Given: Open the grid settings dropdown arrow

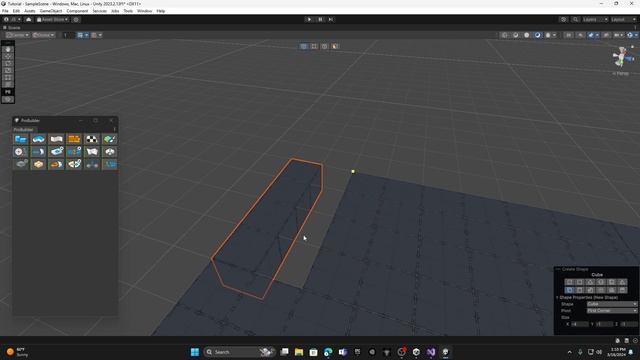Looking at the screenshot, I should [x=87, y=35].
